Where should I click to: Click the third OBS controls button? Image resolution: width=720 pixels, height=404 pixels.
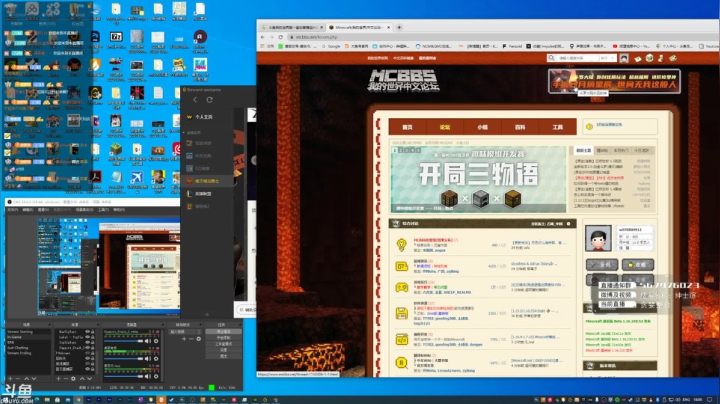pyautogui.click(x=224, y=344)
